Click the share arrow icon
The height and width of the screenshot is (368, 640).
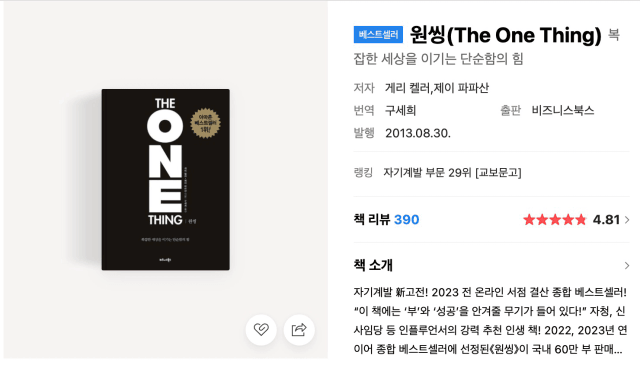coord(299,329)
